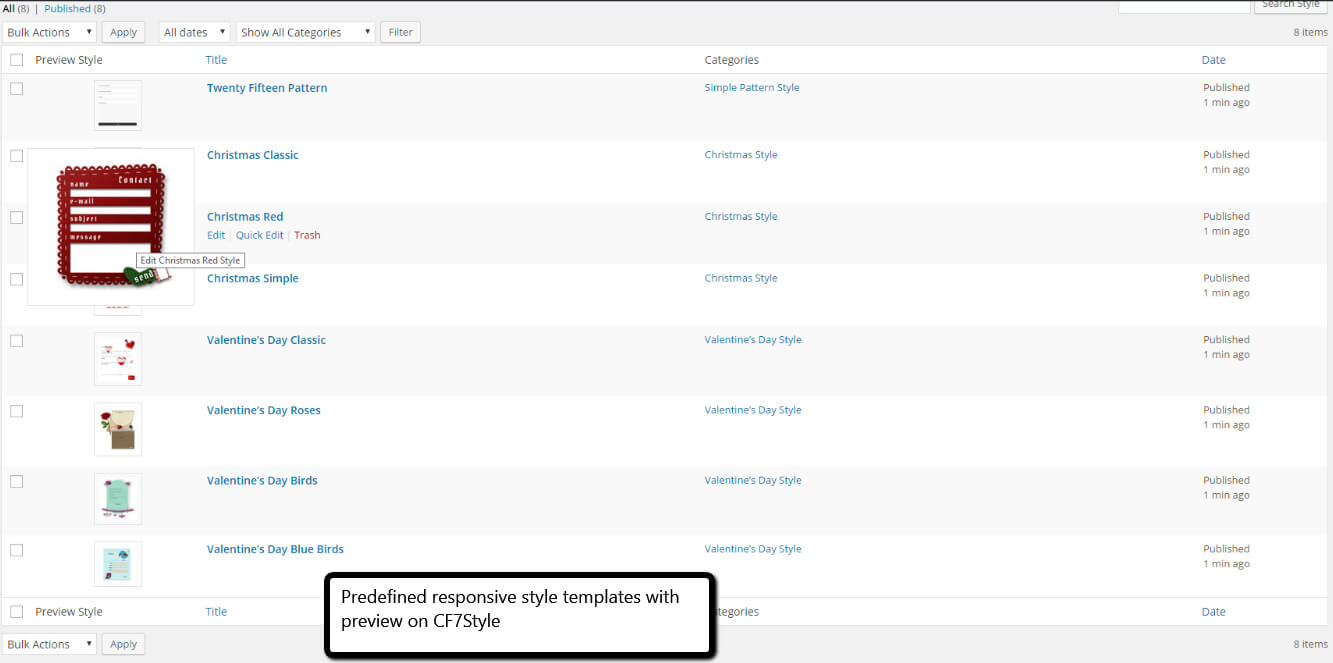Select the Valentine's Day Birds preview thumbnail
1333x663 pixels.
pyautogui.click(x=117, y=499)
